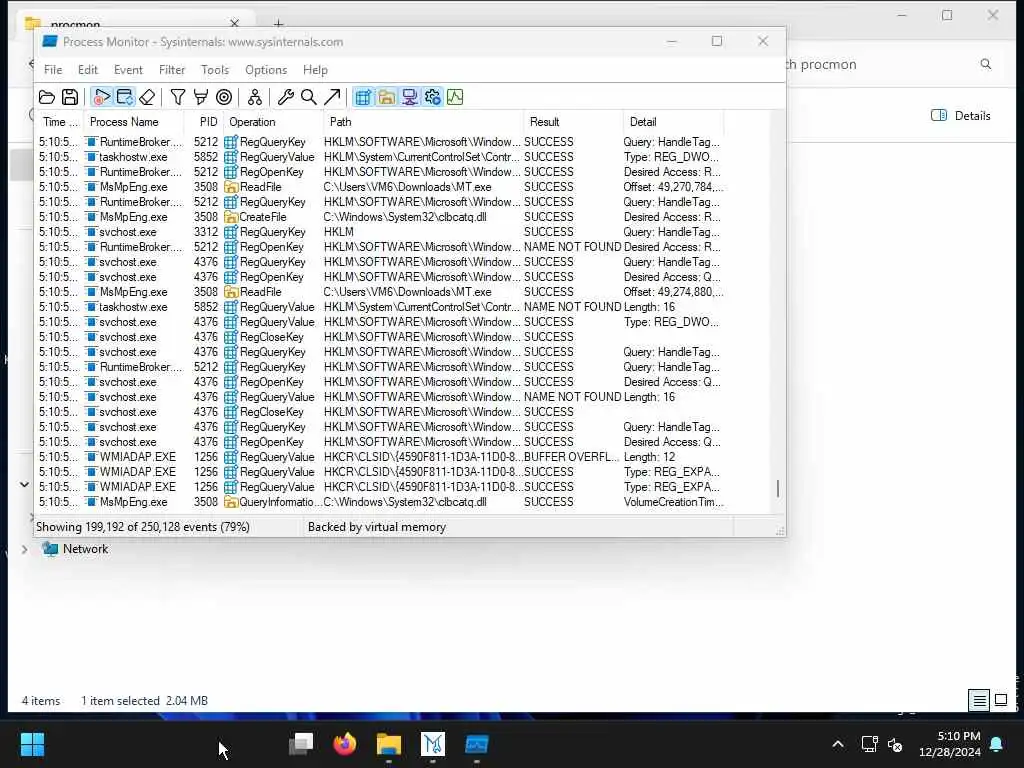Image resolution: width=1024 pixels, height=768 pixels.
Task: Open a saved log with Open icon
Action: [x=47, y=97]
